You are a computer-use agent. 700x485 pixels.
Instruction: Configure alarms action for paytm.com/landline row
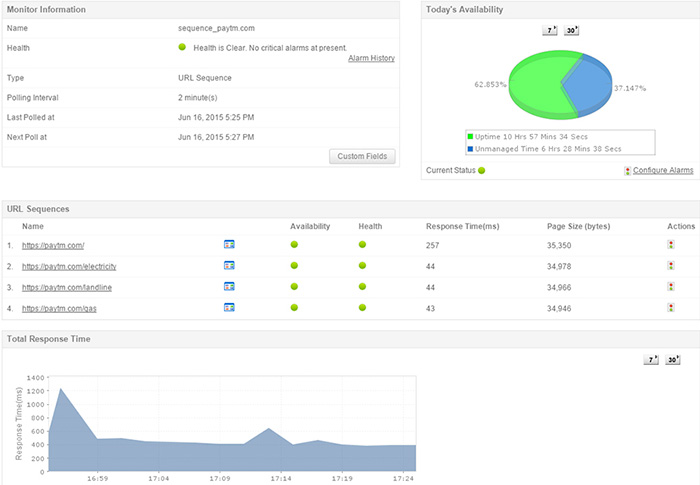[671, 286]
